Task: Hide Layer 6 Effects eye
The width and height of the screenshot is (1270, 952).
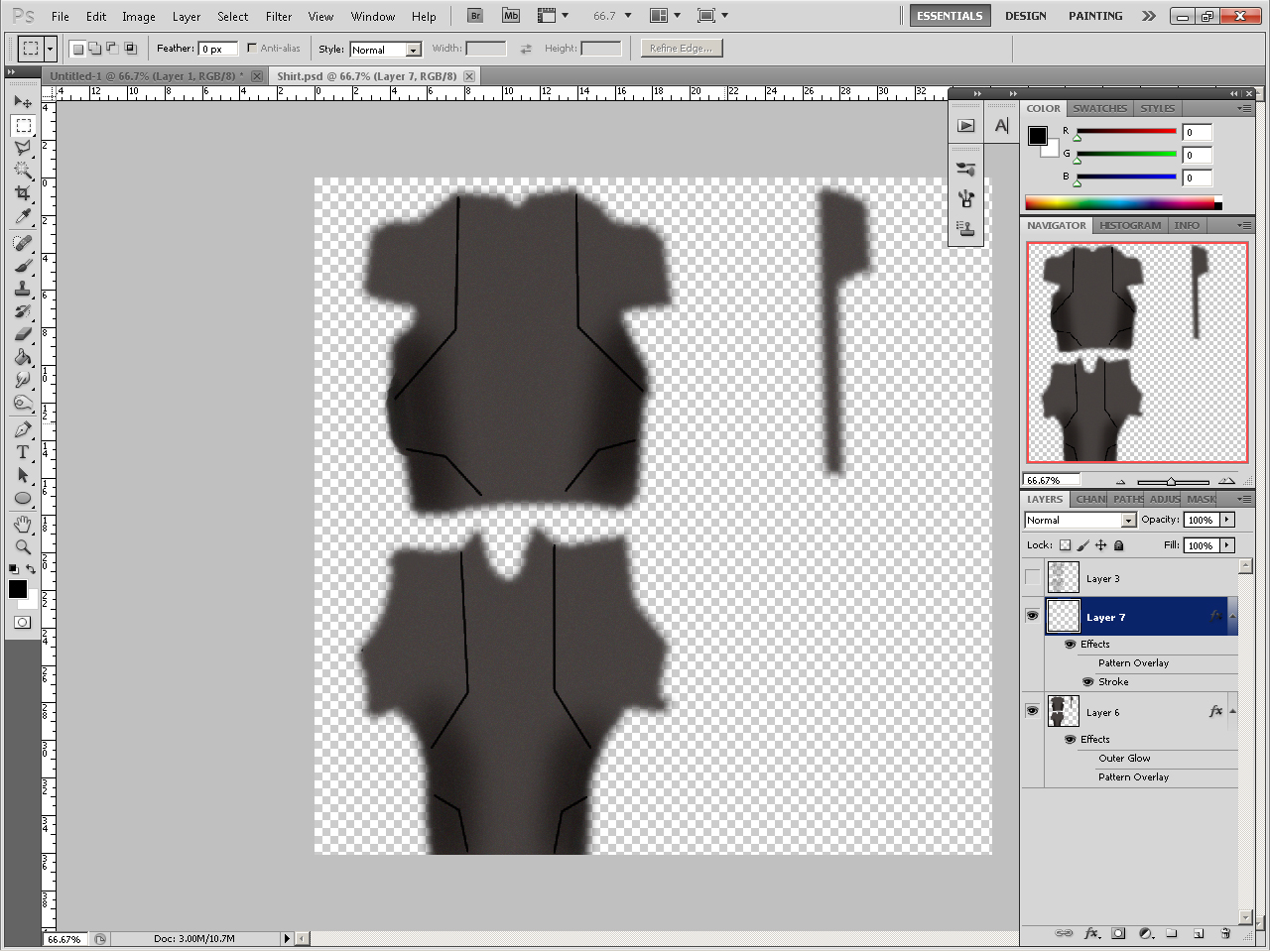Action: point(1070,740)
